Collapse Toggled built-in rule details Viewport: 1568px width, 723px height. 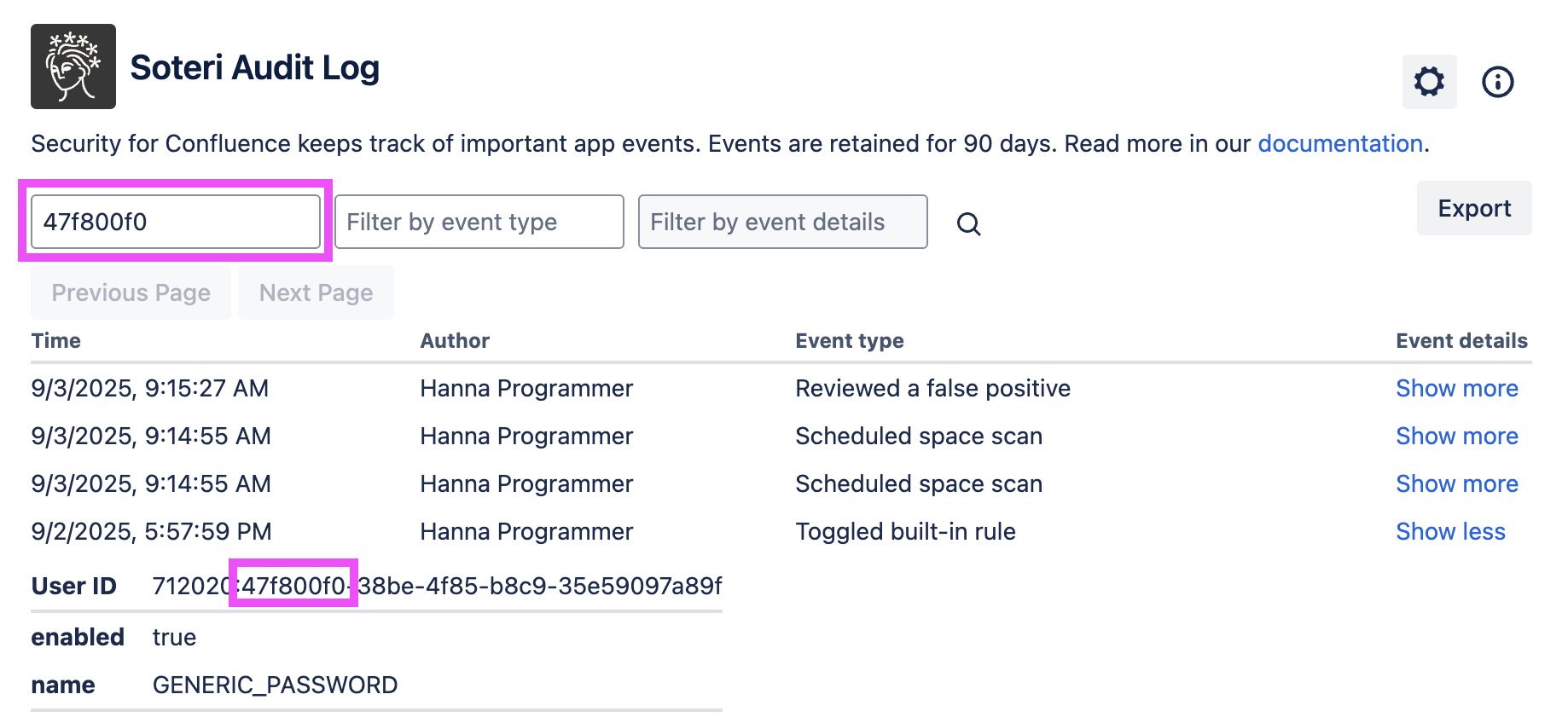click(1450, 531)
